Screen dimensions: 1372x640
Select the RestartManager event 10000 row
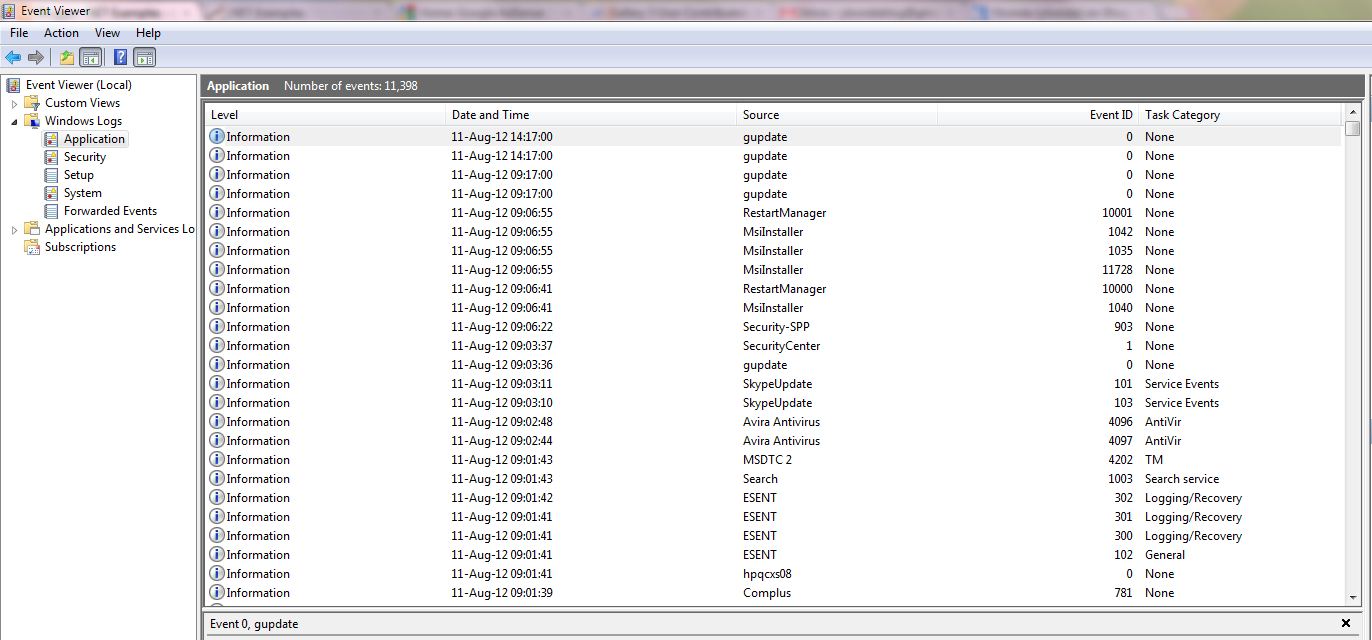point(773,289)
